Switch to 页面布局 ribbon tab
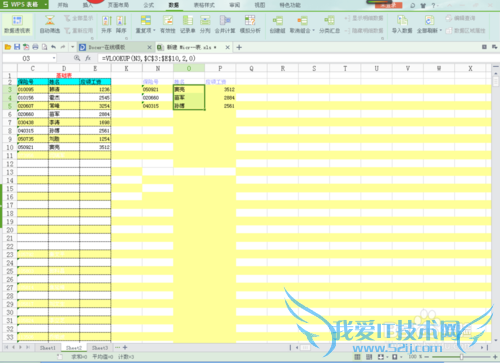 tap(118, 5)
